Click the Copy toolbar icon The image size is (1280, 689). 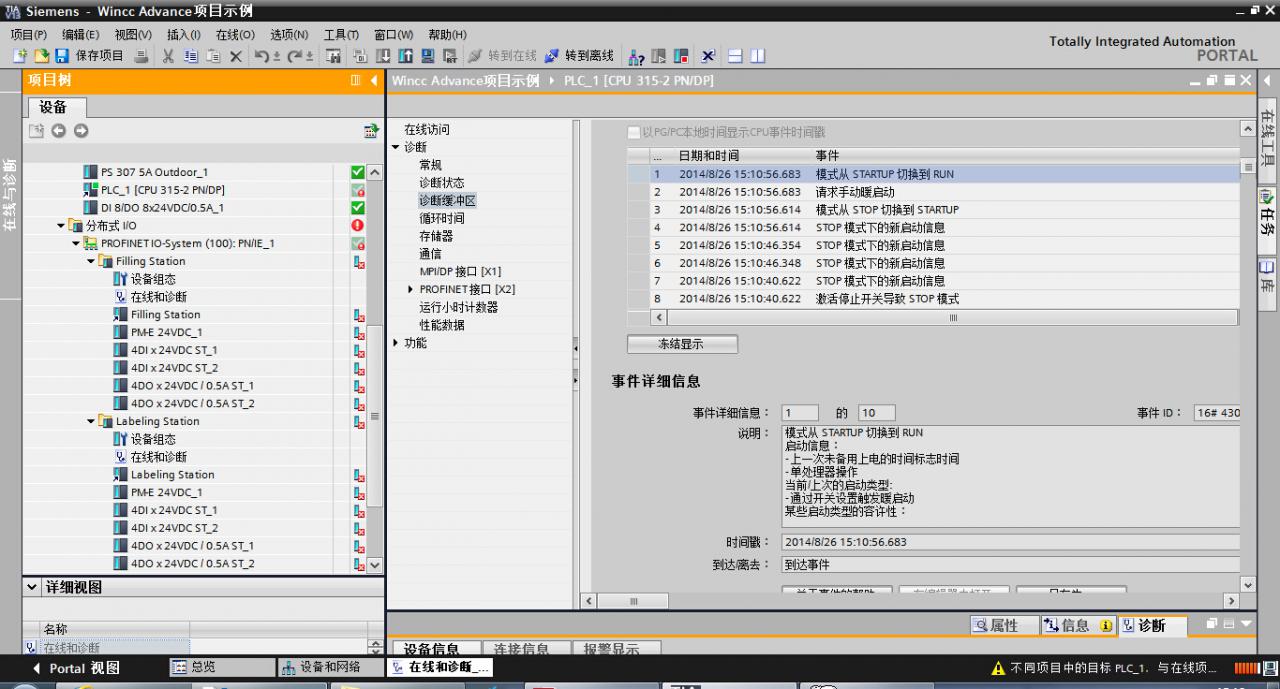click(x=191, y=56)
